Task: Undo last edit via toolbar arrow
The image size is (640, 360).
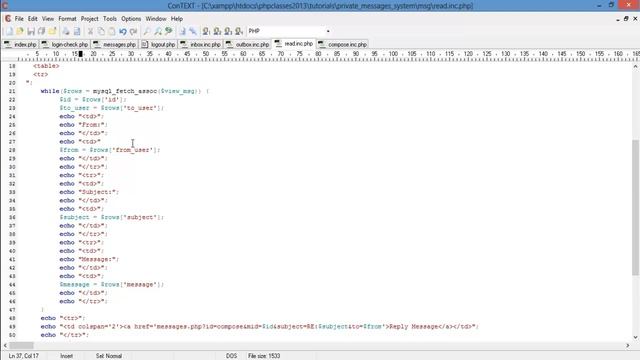Action: (122, 31)
